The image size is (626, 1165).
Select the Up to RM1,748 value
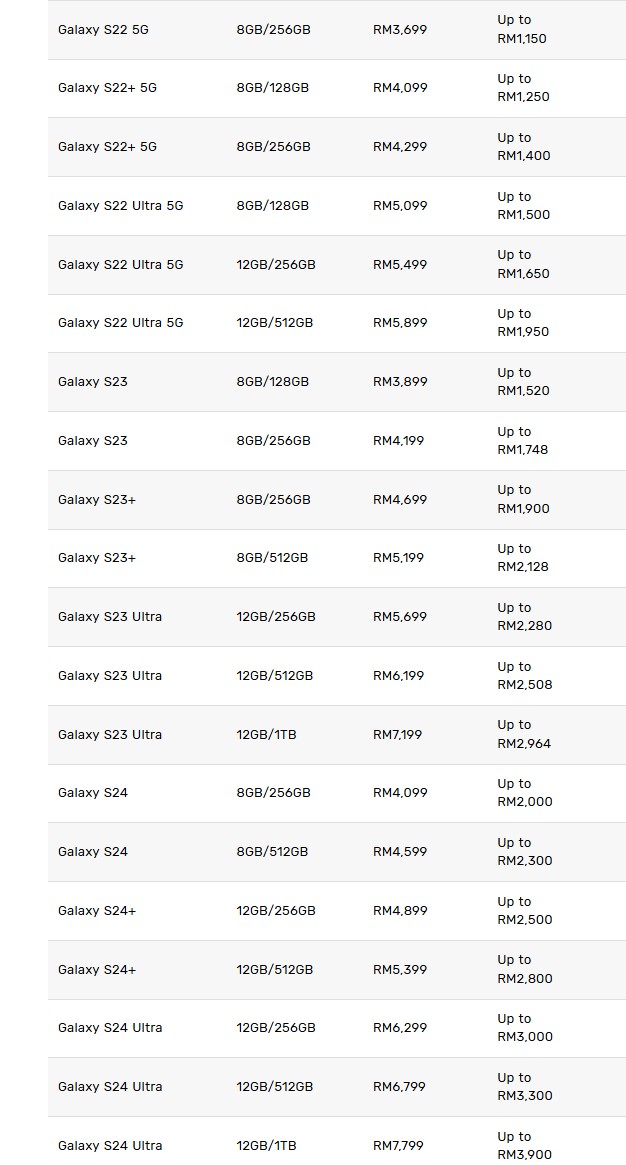click(523, 440)
